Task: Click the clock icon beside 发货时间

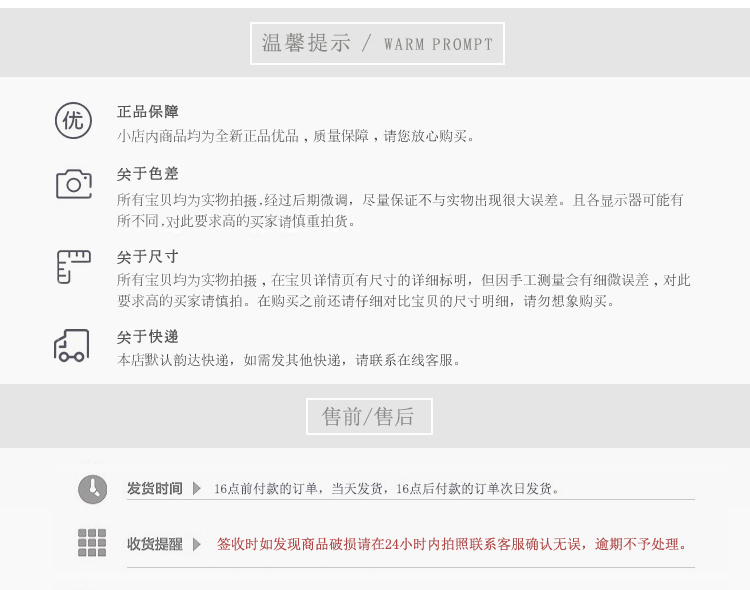Action: click(x=92, y=488)
